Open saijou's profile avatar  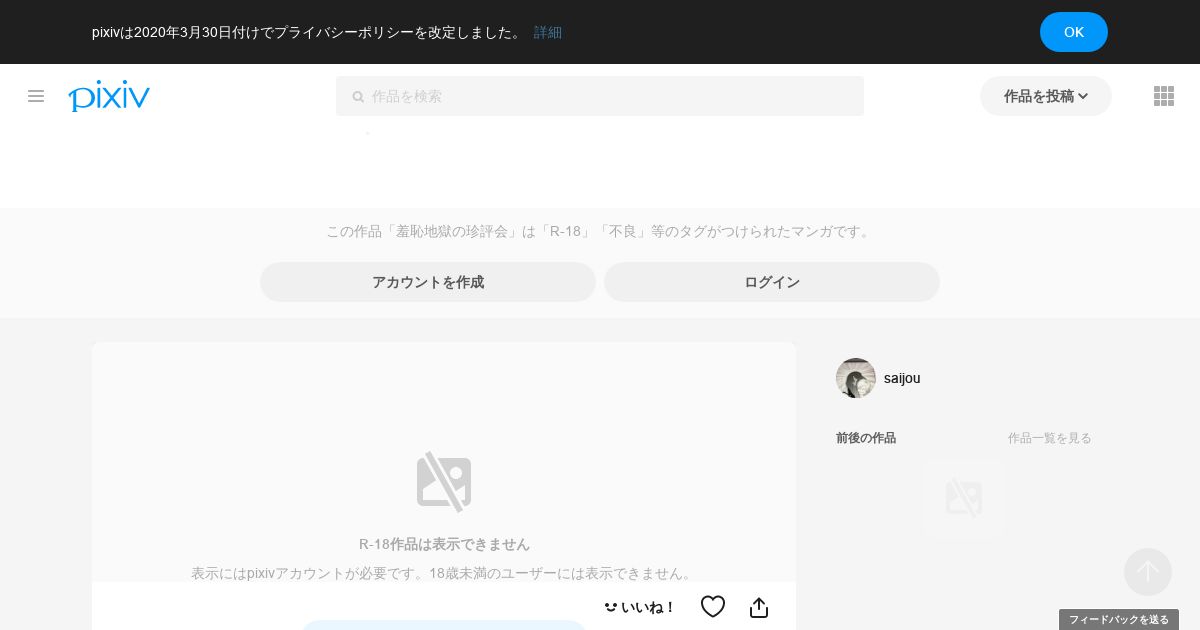(856, 378)
